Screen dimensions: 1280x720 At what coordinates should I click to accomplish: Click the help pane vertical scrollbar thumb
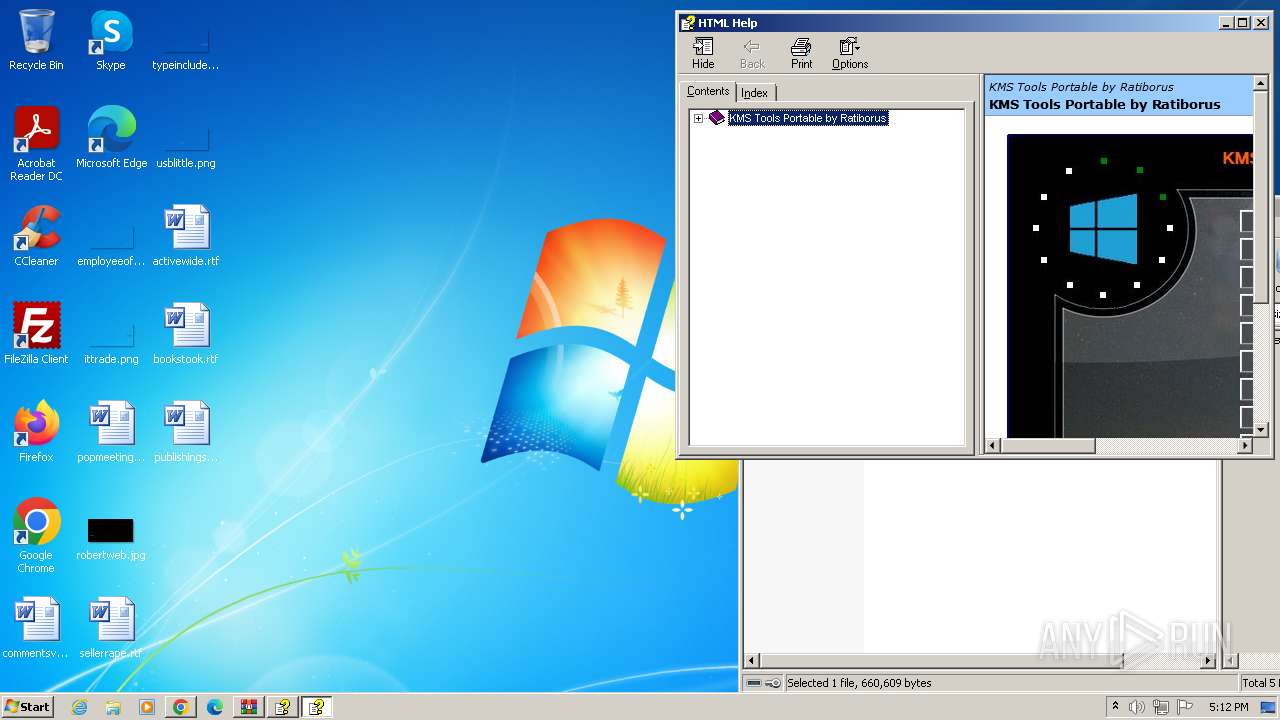[1261, 197]
